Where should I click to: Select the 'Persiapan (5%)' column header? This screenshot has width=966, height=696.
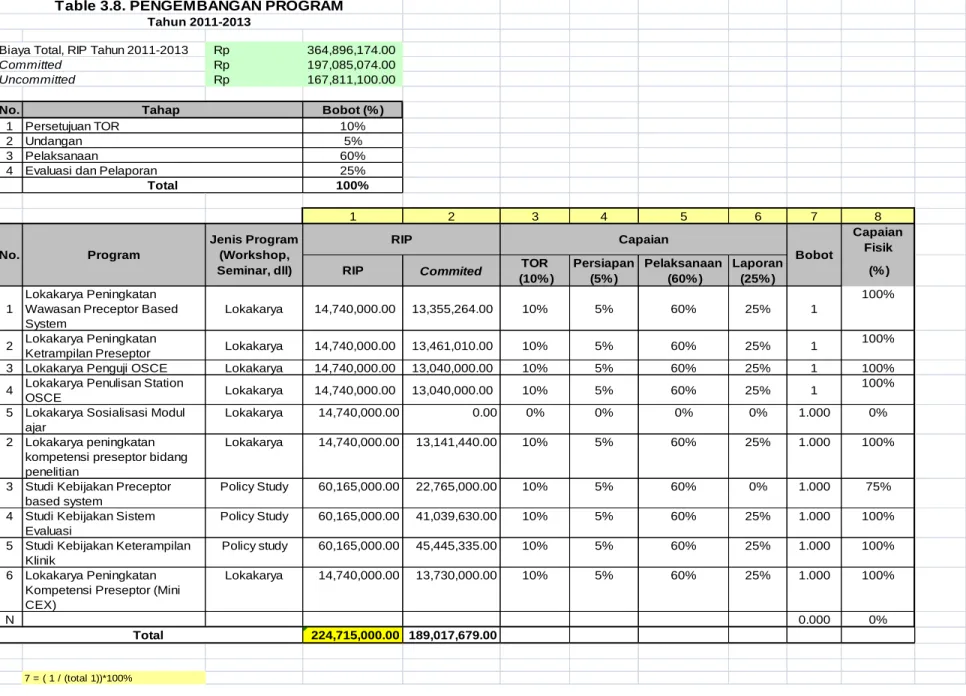pos(604,270)
